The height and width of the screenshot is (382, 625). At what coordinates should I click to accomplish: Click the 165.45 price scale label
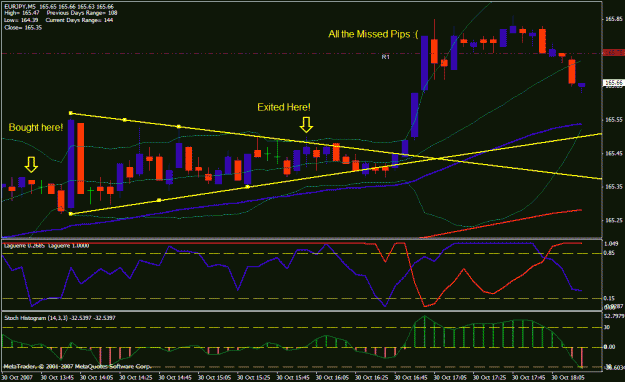(x=613, y=153)
